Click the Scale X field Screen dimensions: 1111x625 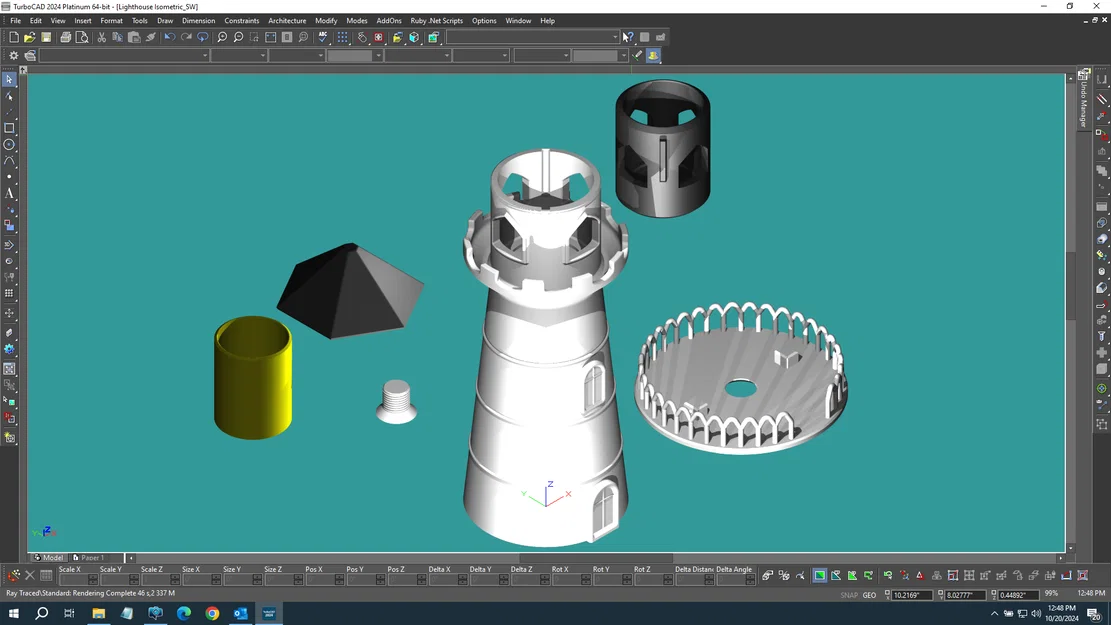point(72,580)
